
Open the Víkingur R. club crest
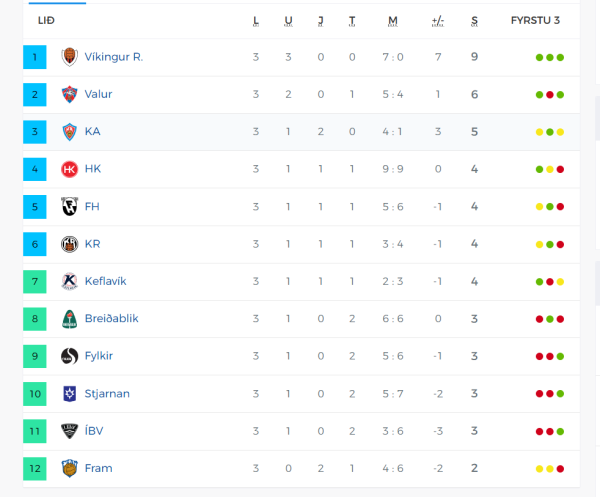pyautogui.click(x=70, y=57)
